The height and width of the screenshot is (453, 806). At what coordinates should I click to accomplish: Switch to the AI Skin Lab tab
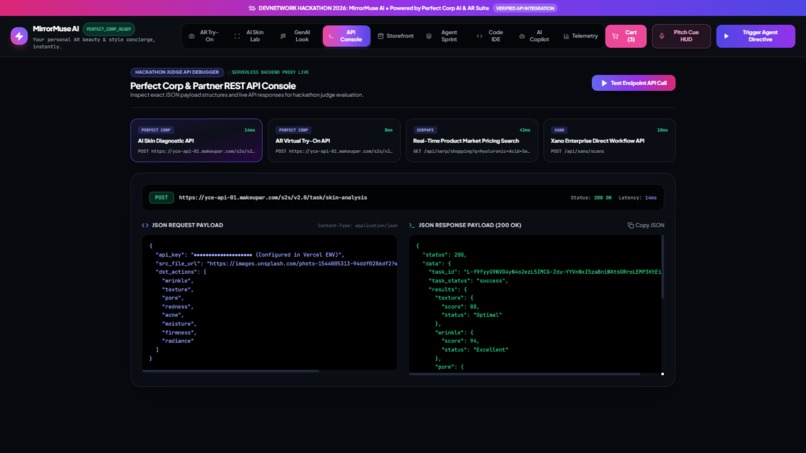249,36
